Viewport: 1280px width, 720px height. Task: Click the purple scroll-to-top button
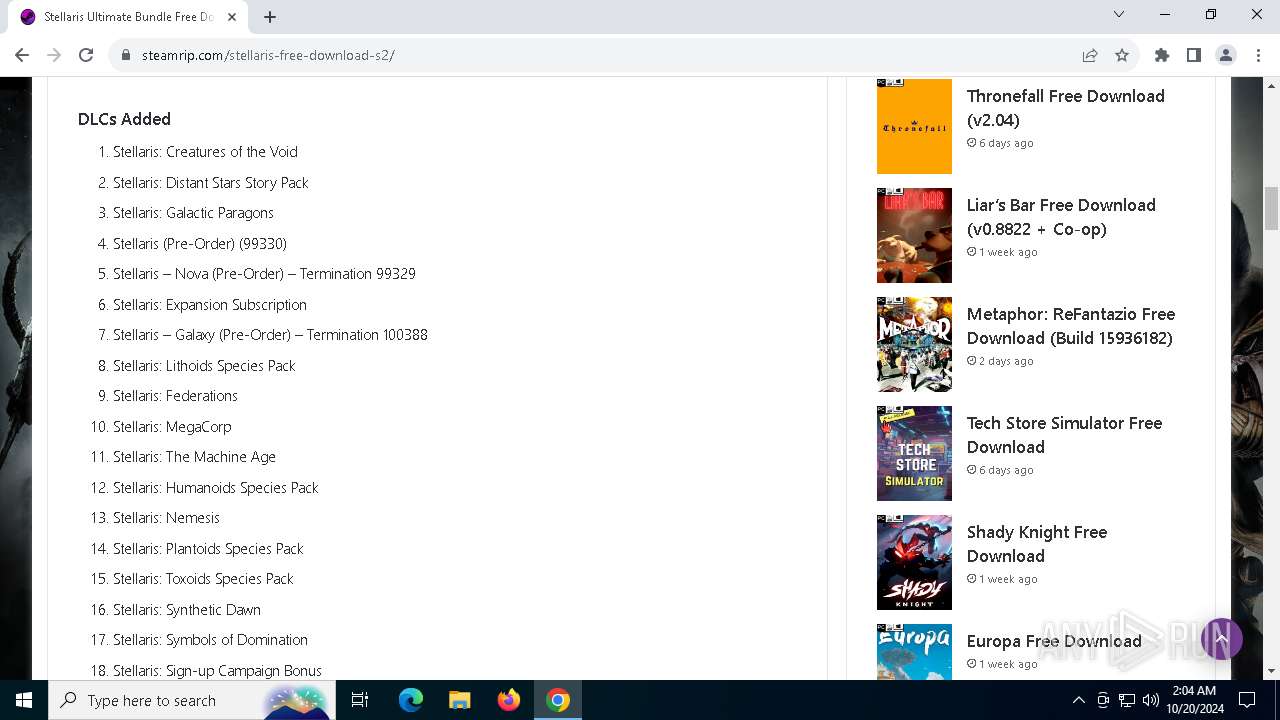(x=1221, y=638)
